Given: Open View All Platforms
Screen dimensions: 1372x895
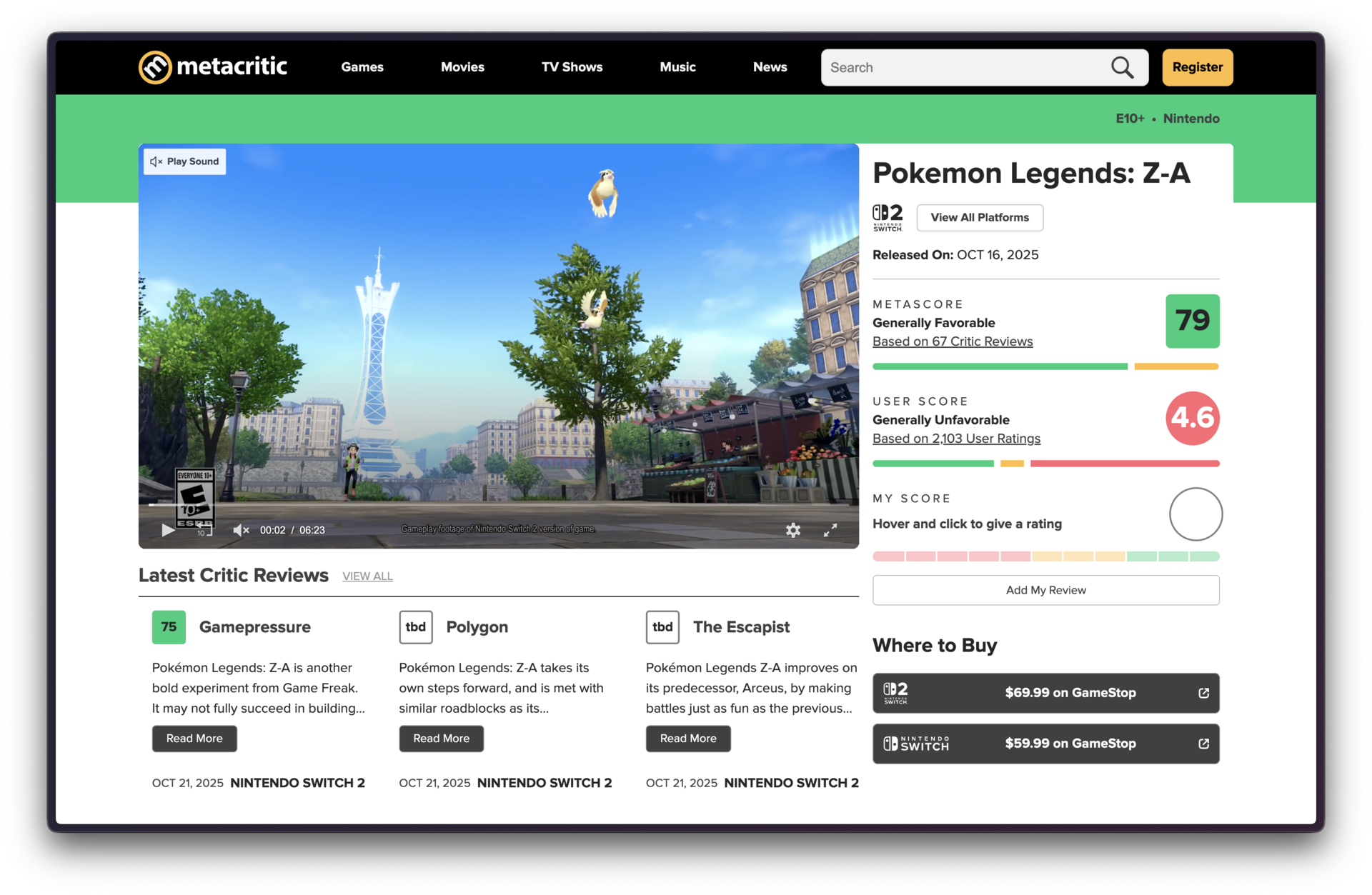Looking at the screenshot, I should tap(980, 217).
